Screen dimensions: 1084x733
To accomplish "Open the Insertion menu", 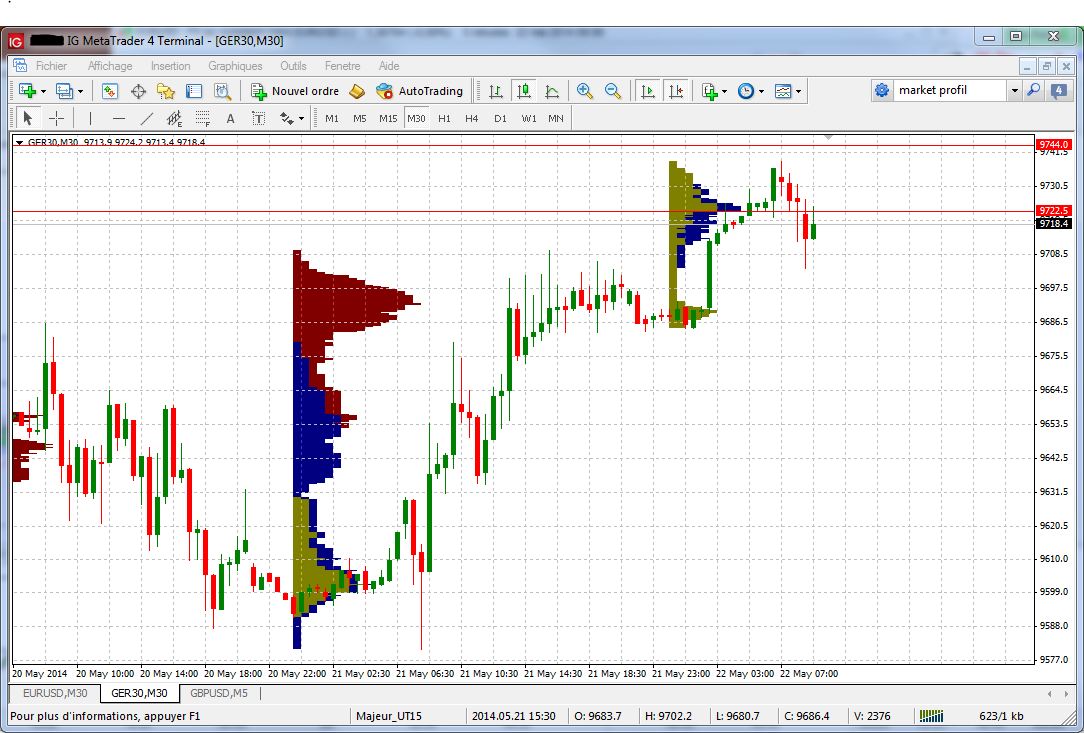I will (x=171, y=66).
